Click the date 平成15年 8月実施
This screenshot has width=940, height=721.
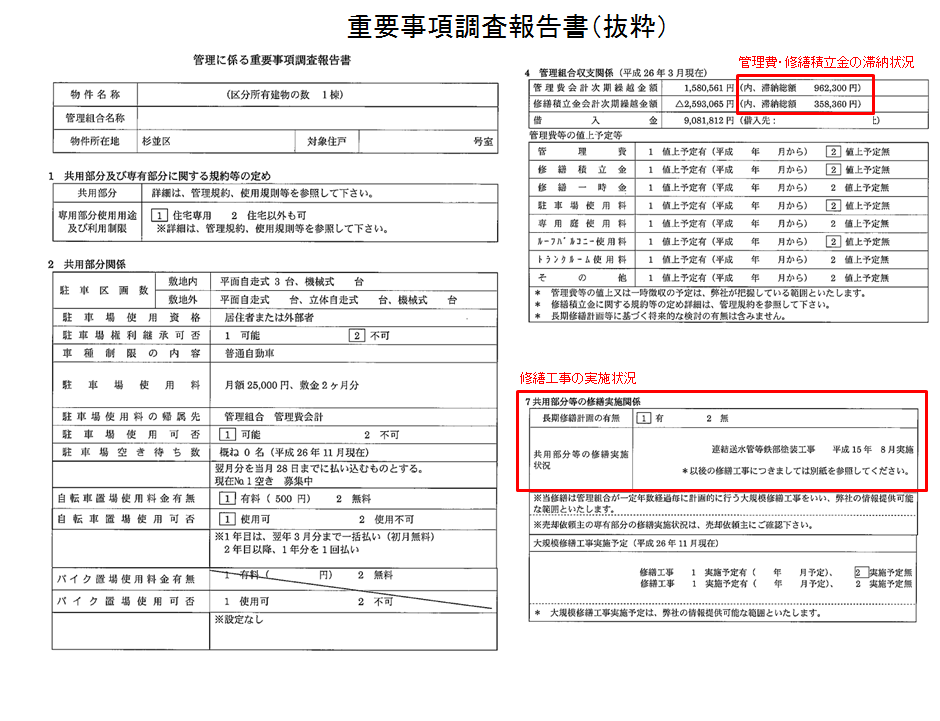[x=872, y=450]
